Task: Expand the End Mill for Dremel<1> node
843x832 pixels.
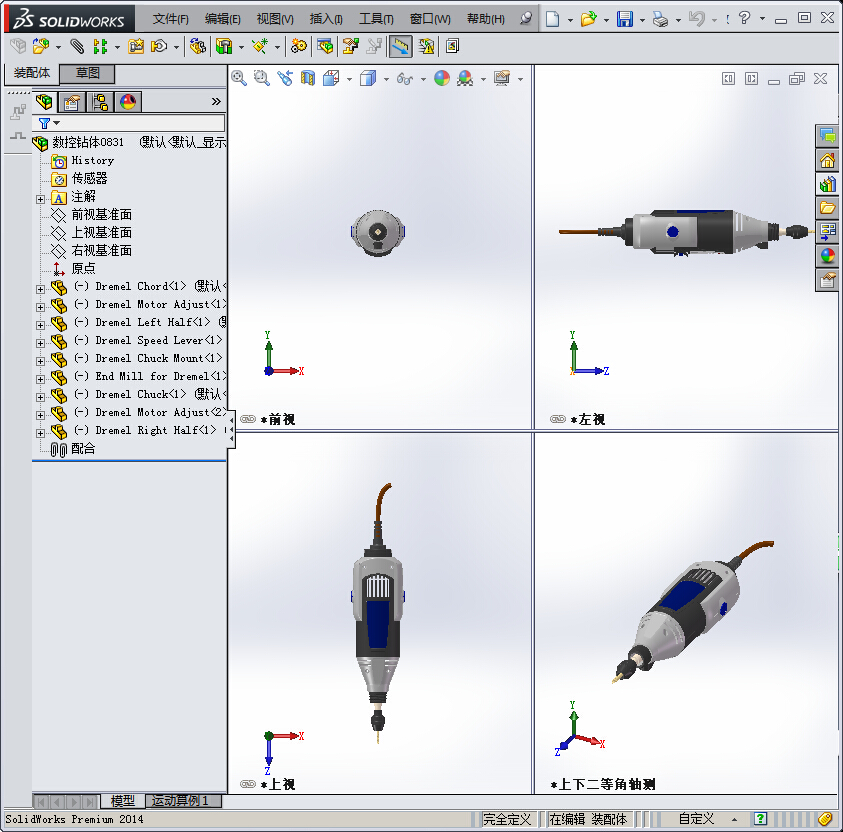Action: tap(40, 379)
